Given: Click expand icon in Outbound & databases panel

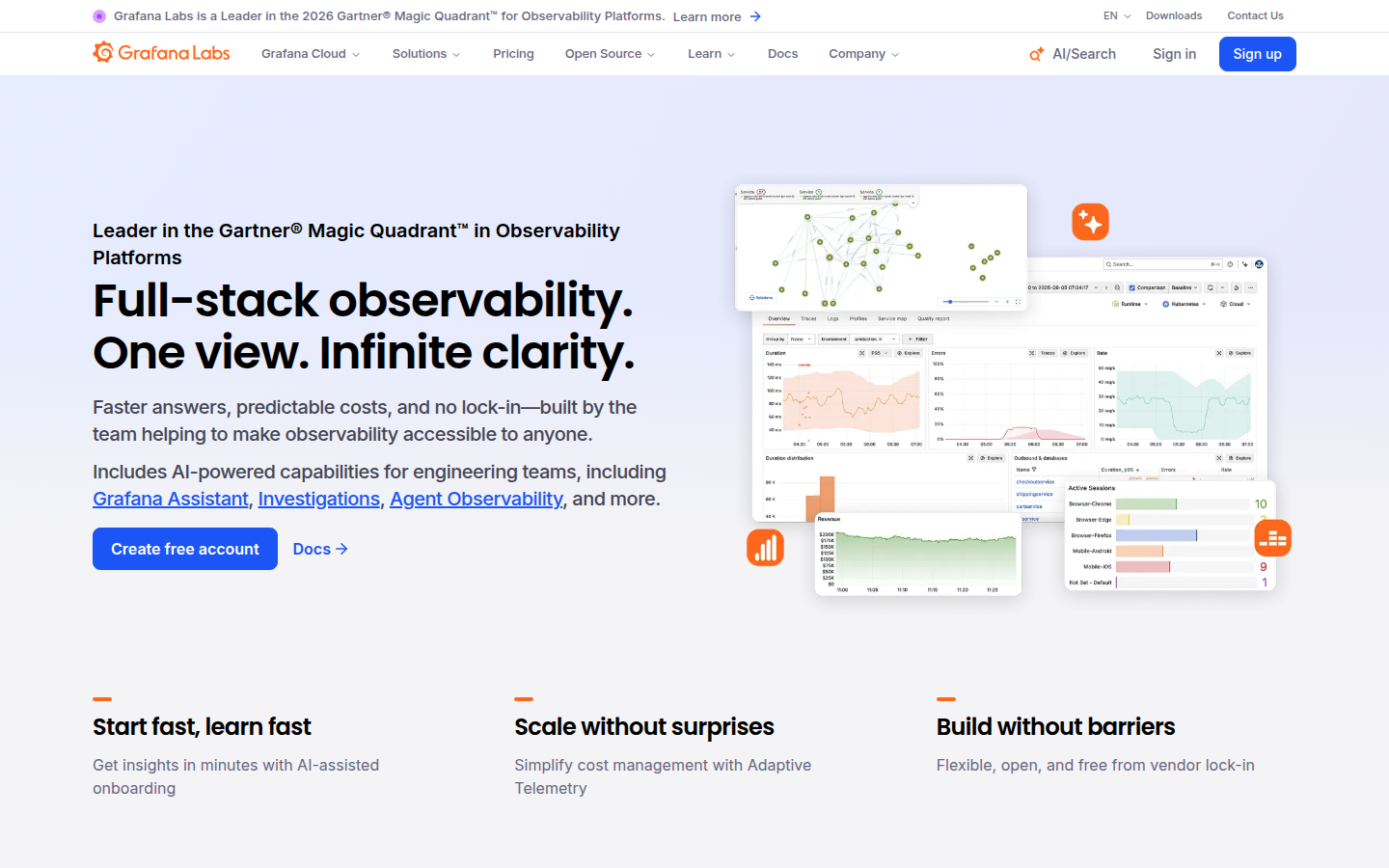Looking at the screenshot, I should click(x=1218, y=458).
